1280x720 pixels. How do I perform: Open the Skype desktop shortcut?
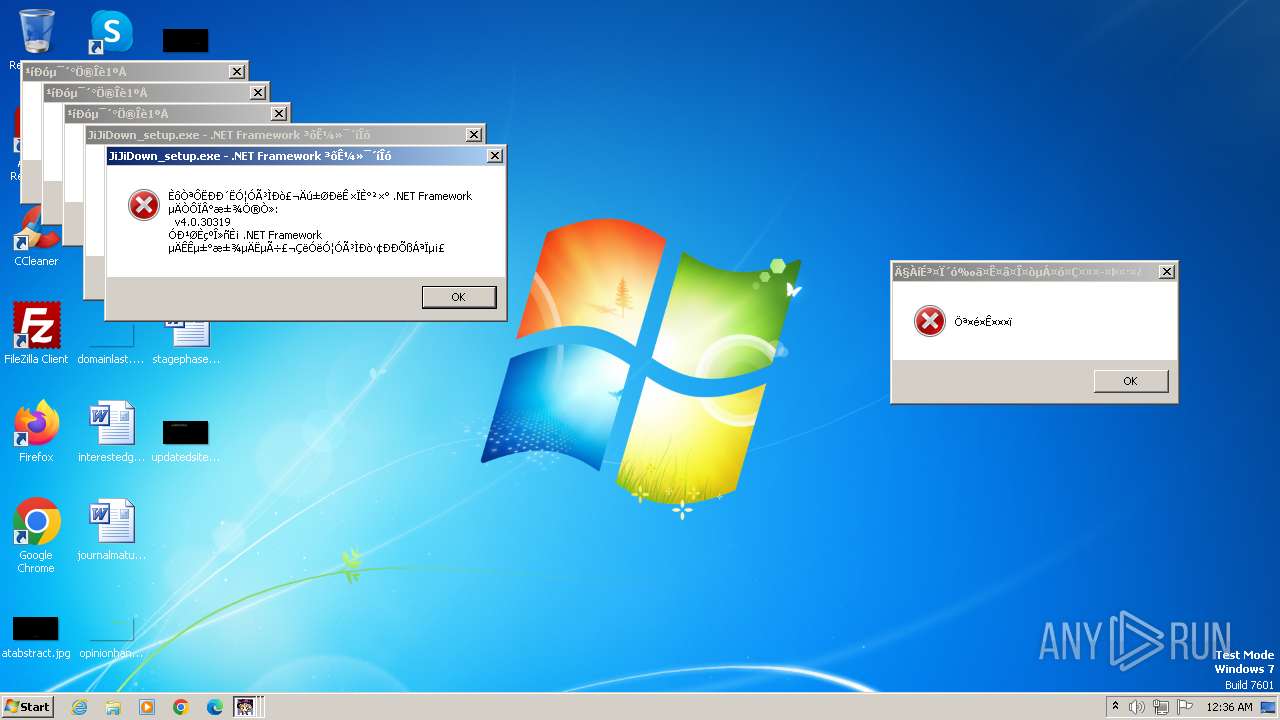tap(110, 32)
